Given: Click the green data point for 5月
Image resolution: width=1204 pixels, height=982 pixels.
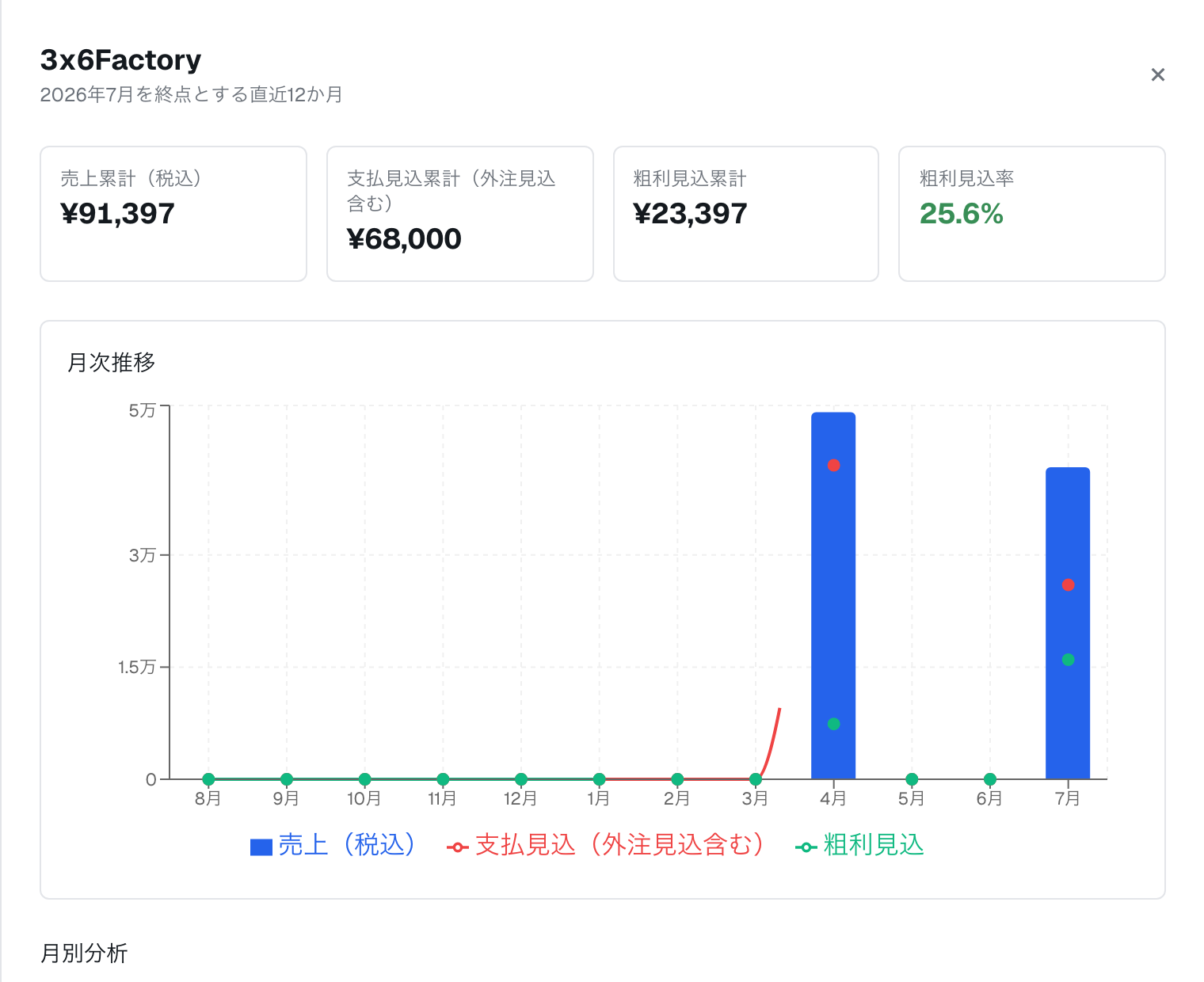Looking at the screenshot, I should point(912,779).
